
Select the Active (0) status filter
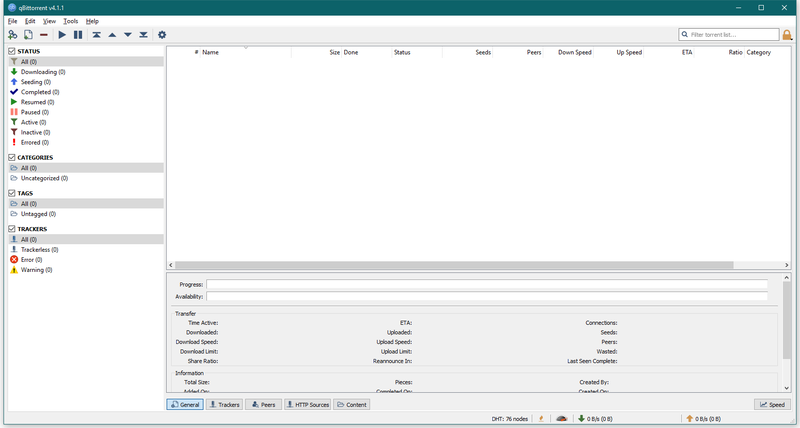tap(86, 122)
